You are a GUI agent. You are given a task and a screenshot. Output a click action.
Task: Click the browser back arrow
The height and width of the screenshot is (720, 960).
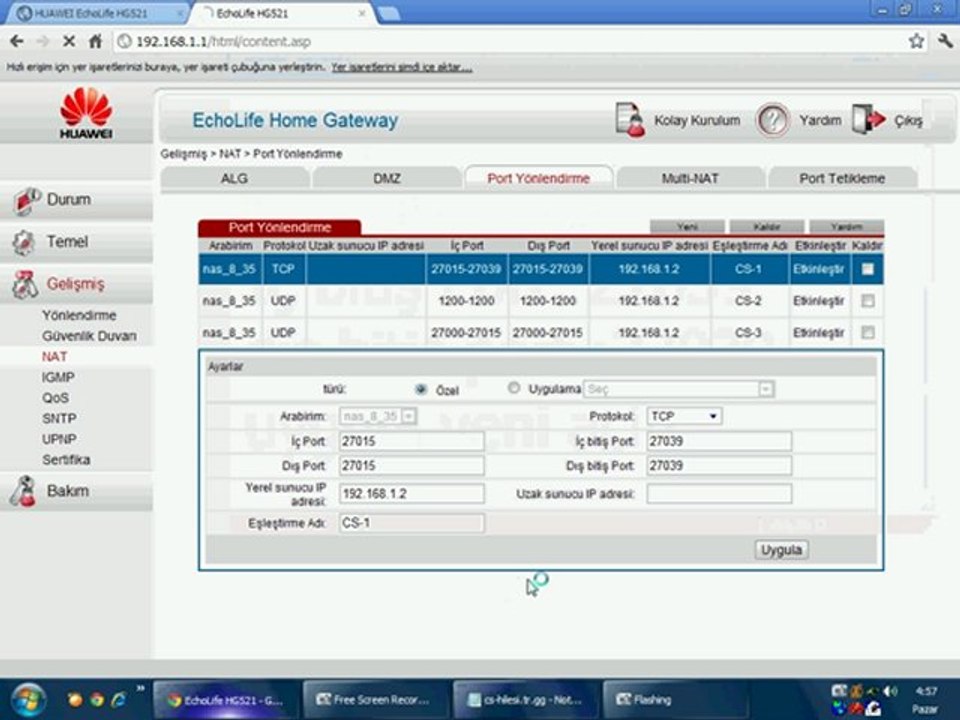pos(17,41)
